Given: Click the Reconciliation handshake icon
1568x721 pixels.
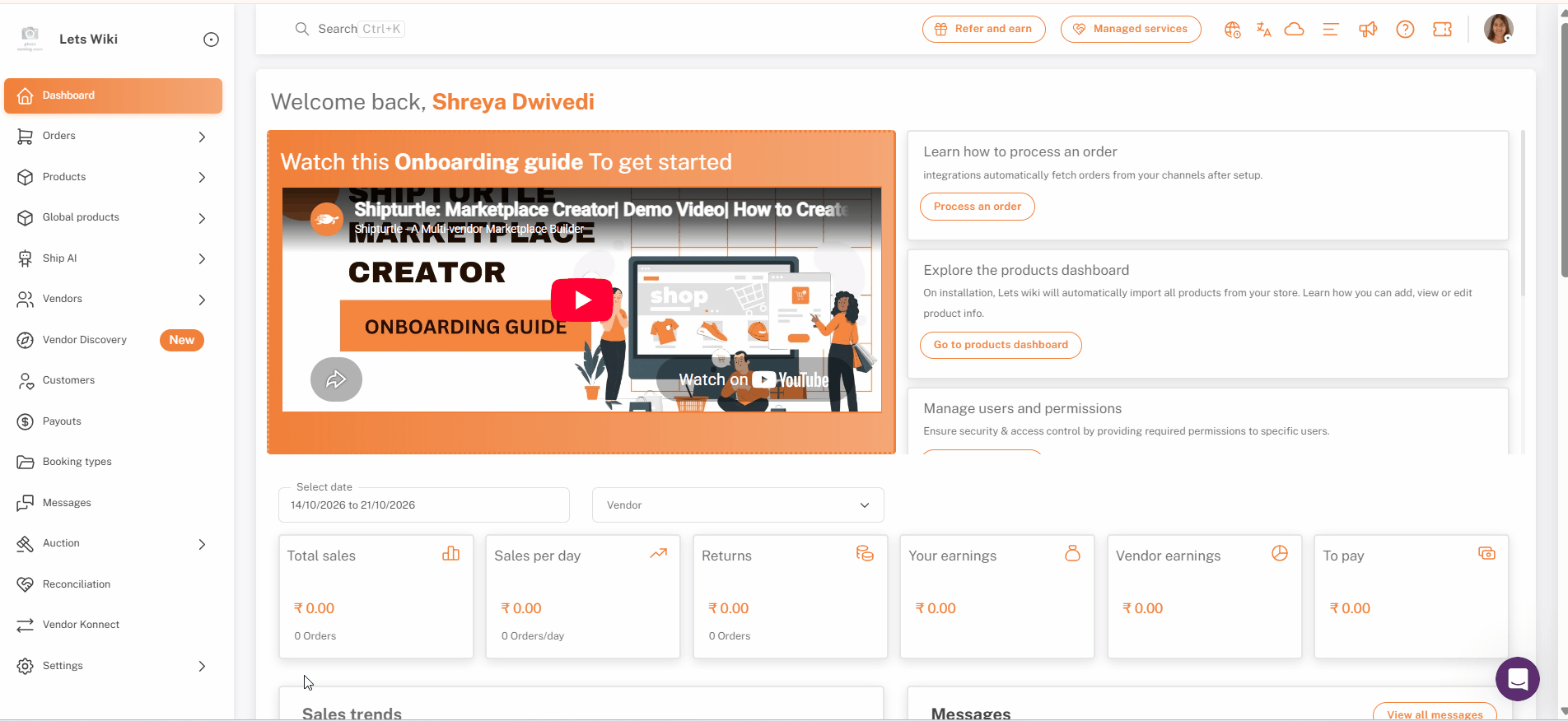Looking at the screenshot, I should (x=26, y=584).
